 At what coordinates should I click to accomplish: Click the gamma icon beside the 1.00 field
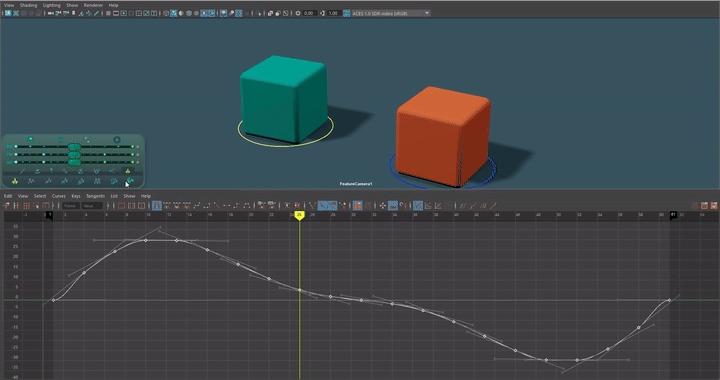[322, 13]
